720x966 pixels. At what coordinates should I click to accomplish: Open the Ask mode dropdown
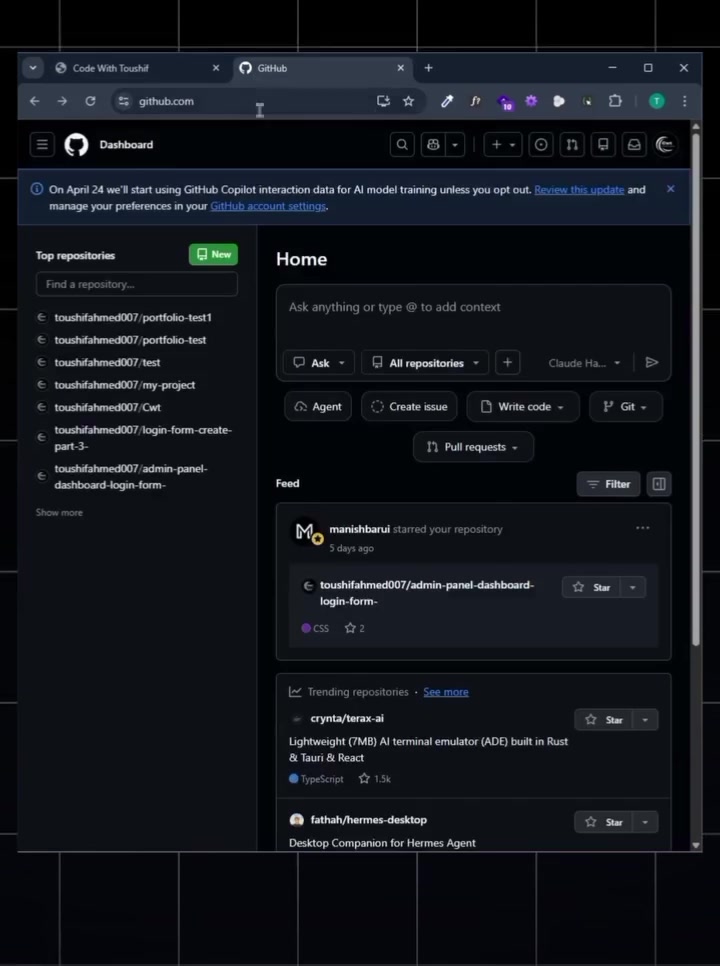click(318, 363)
